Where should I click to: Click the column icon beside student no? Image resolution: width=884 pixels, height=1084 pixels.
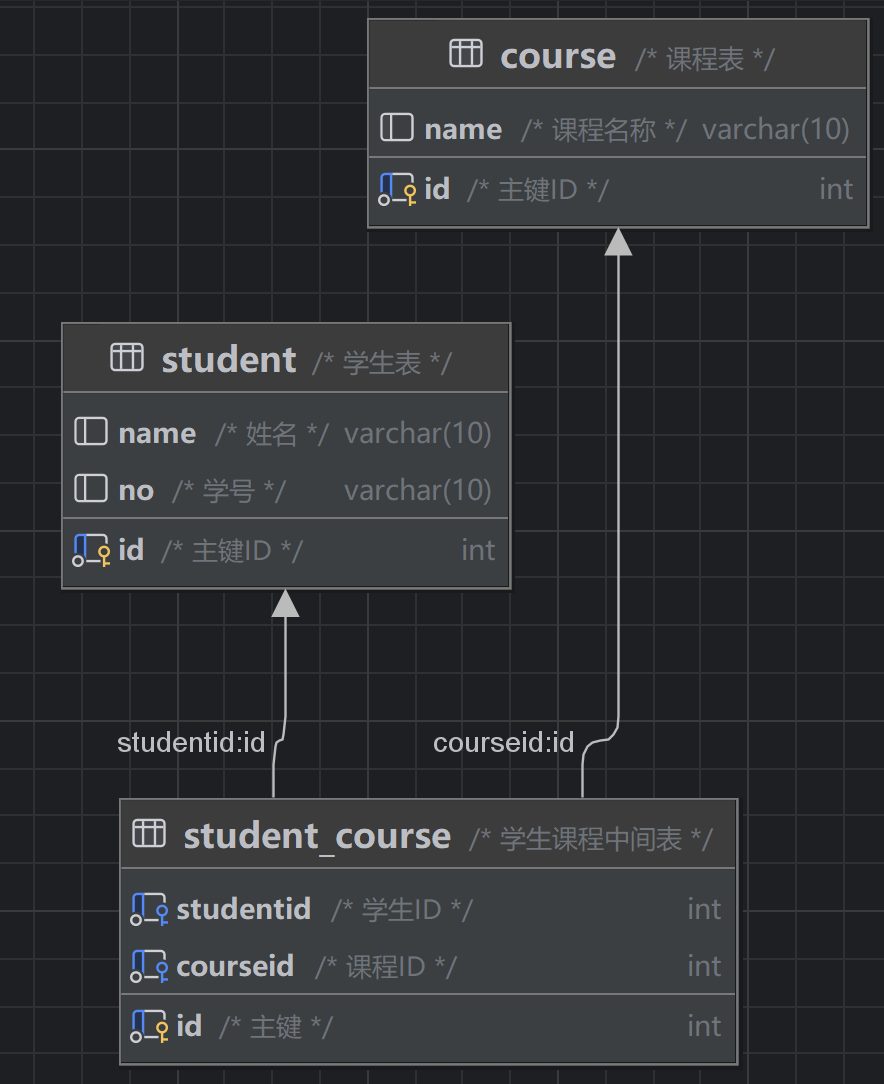coord(91,488)
